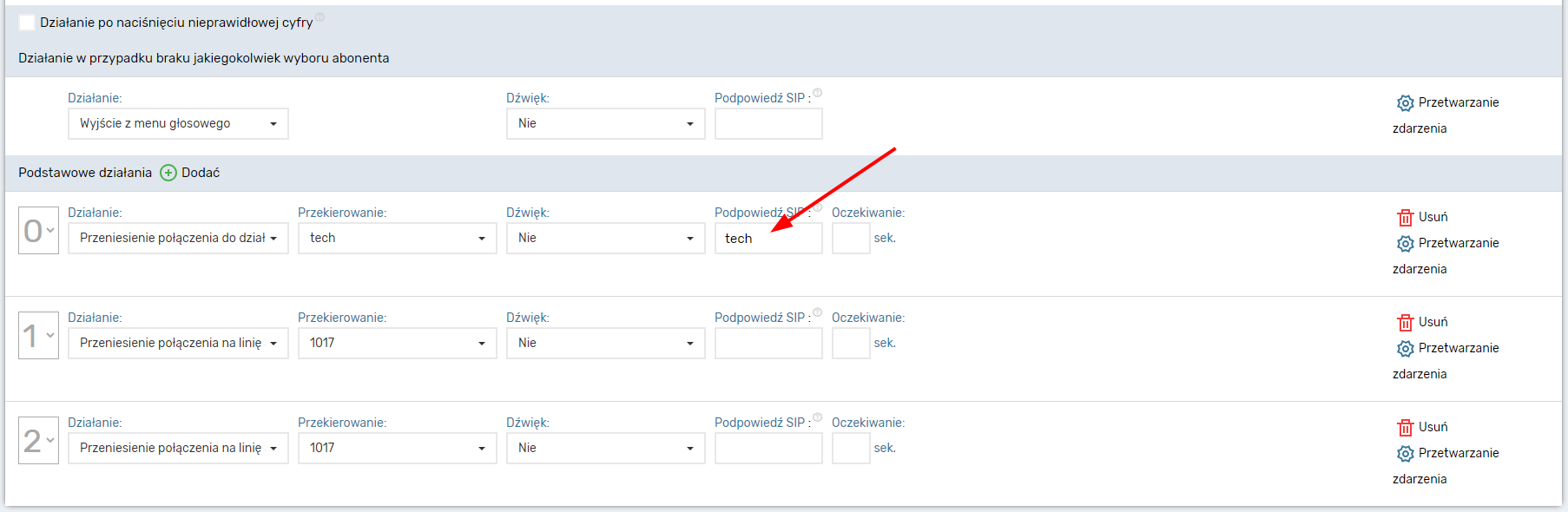Open Działanie dropdown 'Wyjście z menu głosowego'
1568x512 pixels.
[178, 124]
